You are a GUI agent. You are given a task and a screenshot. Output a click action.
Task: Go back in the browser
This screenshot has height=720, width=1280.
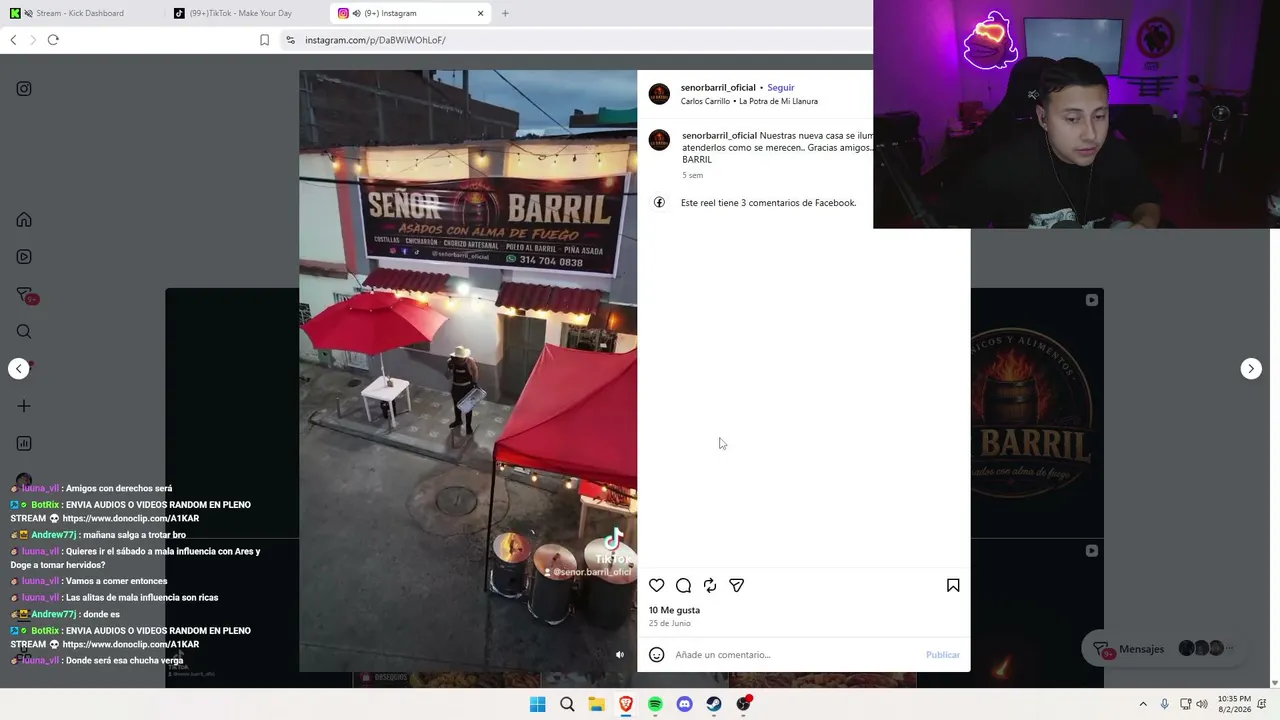(x=13, y=40)
